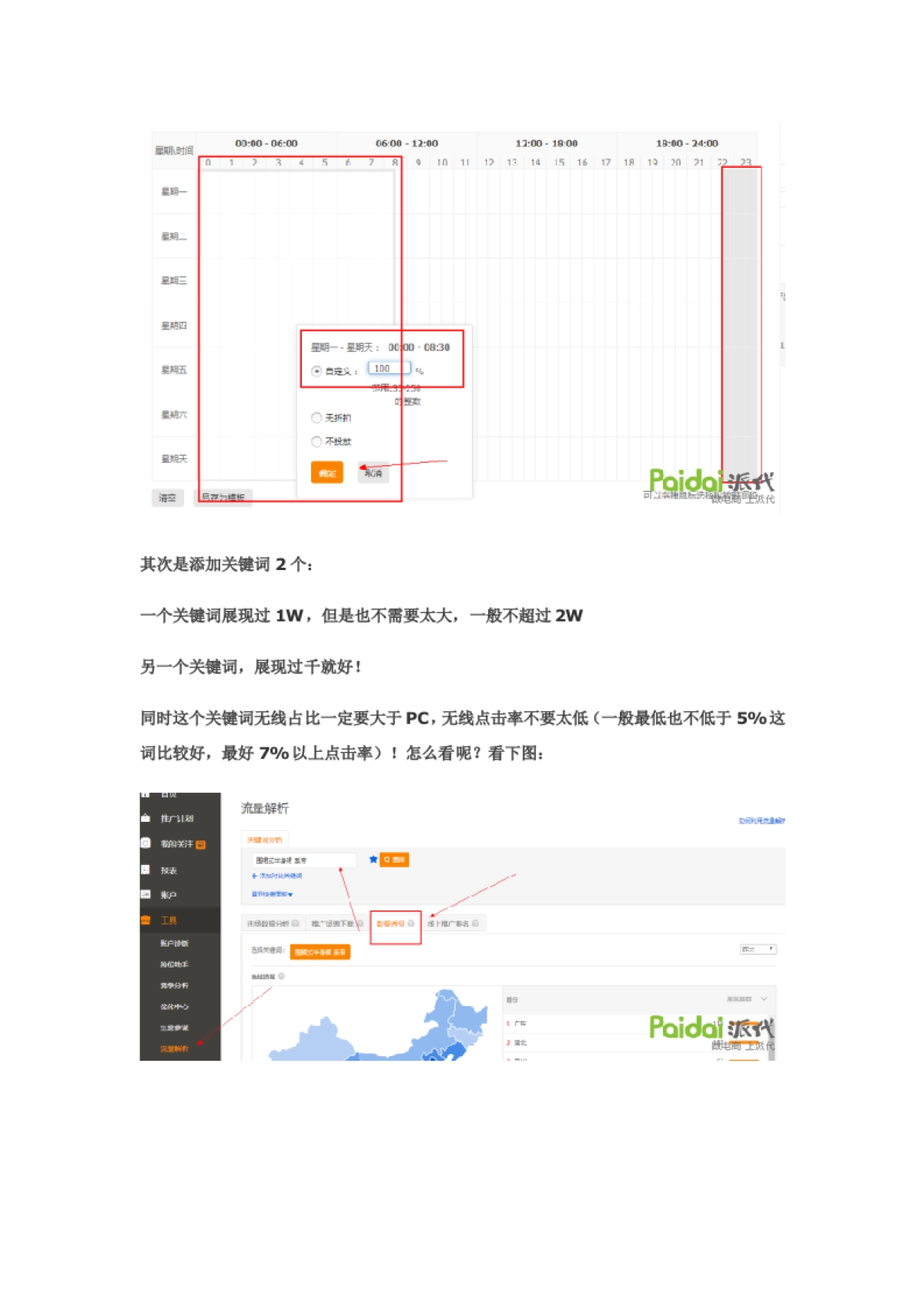Open the day selector dropdown at right

pyautogui.click(x=758, y=949)
